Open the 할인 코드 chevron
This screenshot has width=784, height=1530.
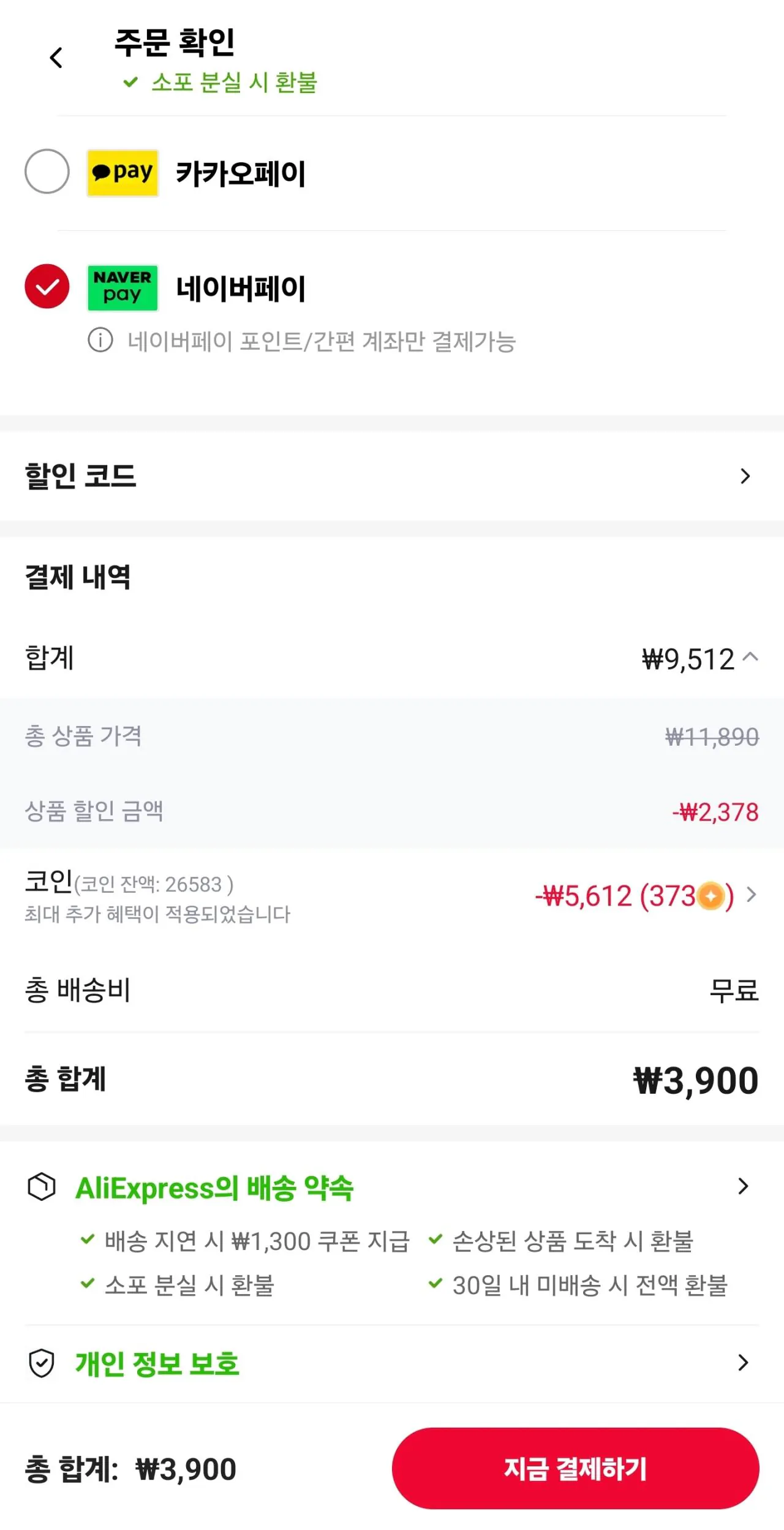click(x=745, y=476)
